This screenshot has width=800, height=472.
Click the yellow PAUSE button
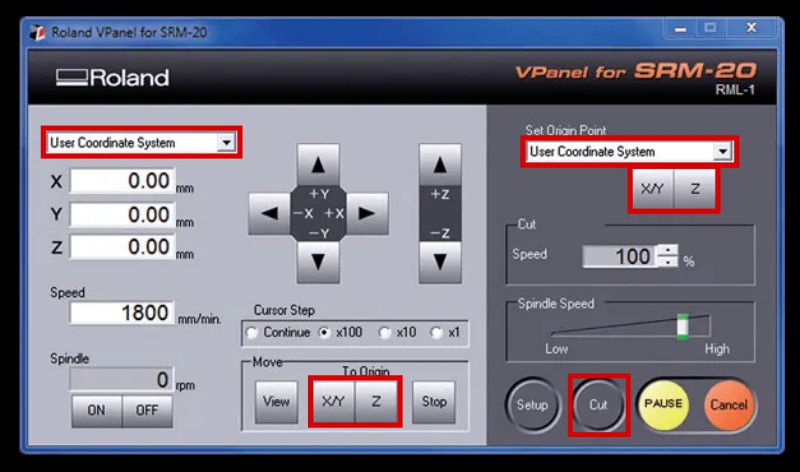click(663, 404)
